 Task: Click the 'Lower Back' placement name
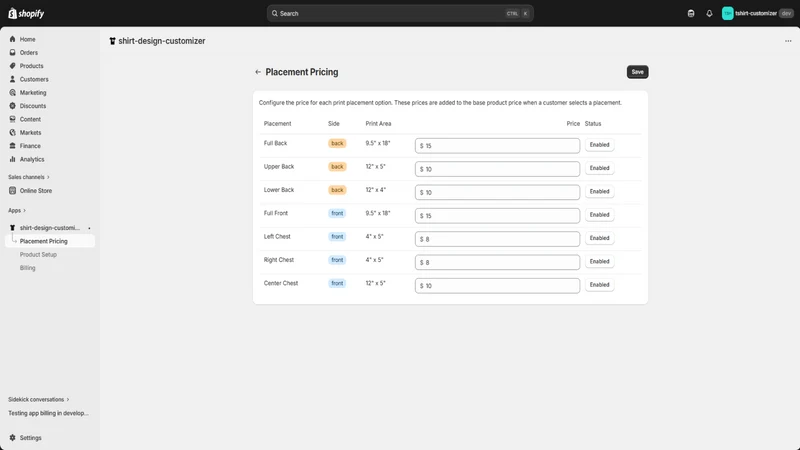(x=279, y=190)
